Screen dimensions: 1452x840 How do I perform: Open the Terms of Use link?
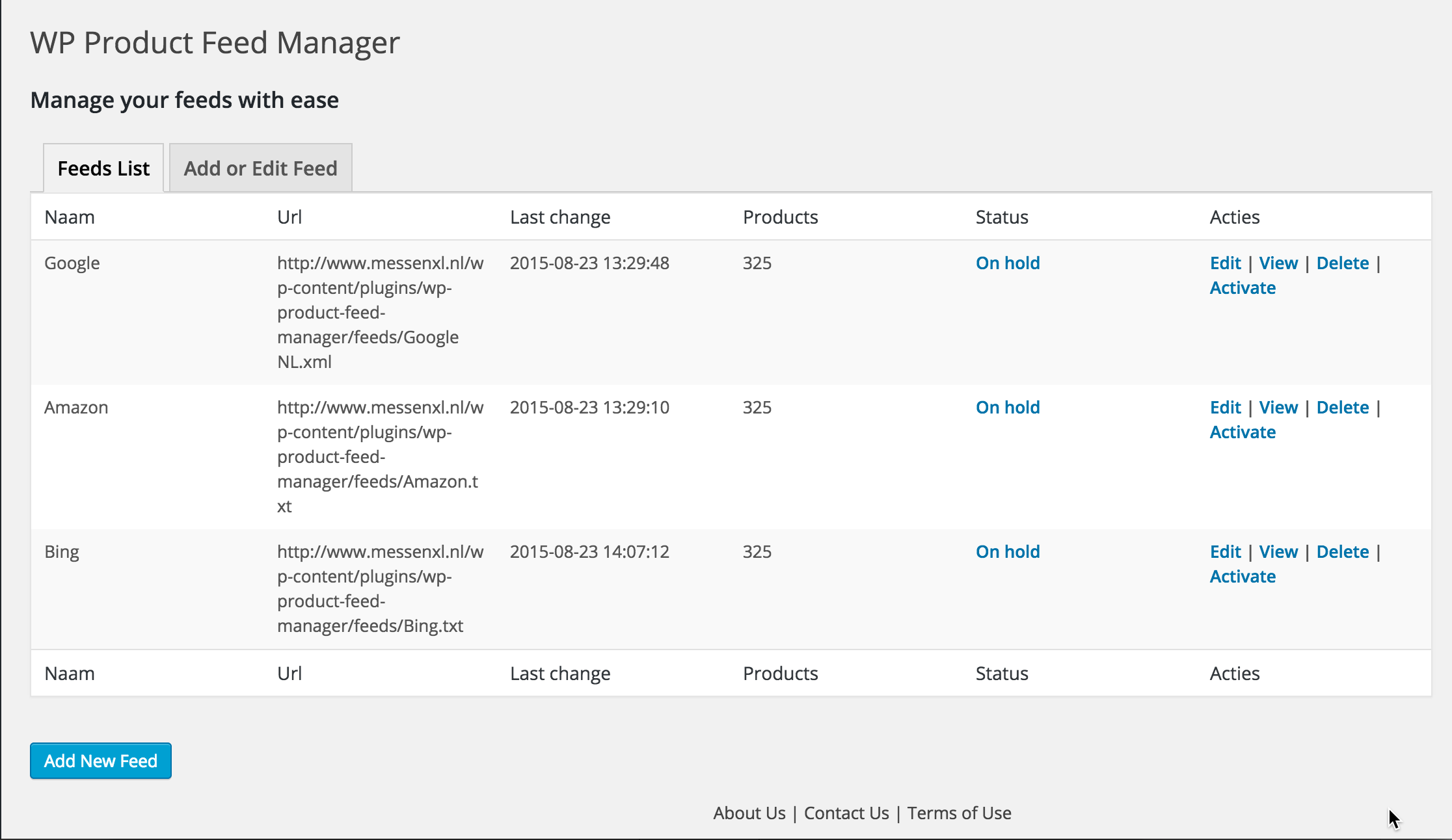coord(959,813)
